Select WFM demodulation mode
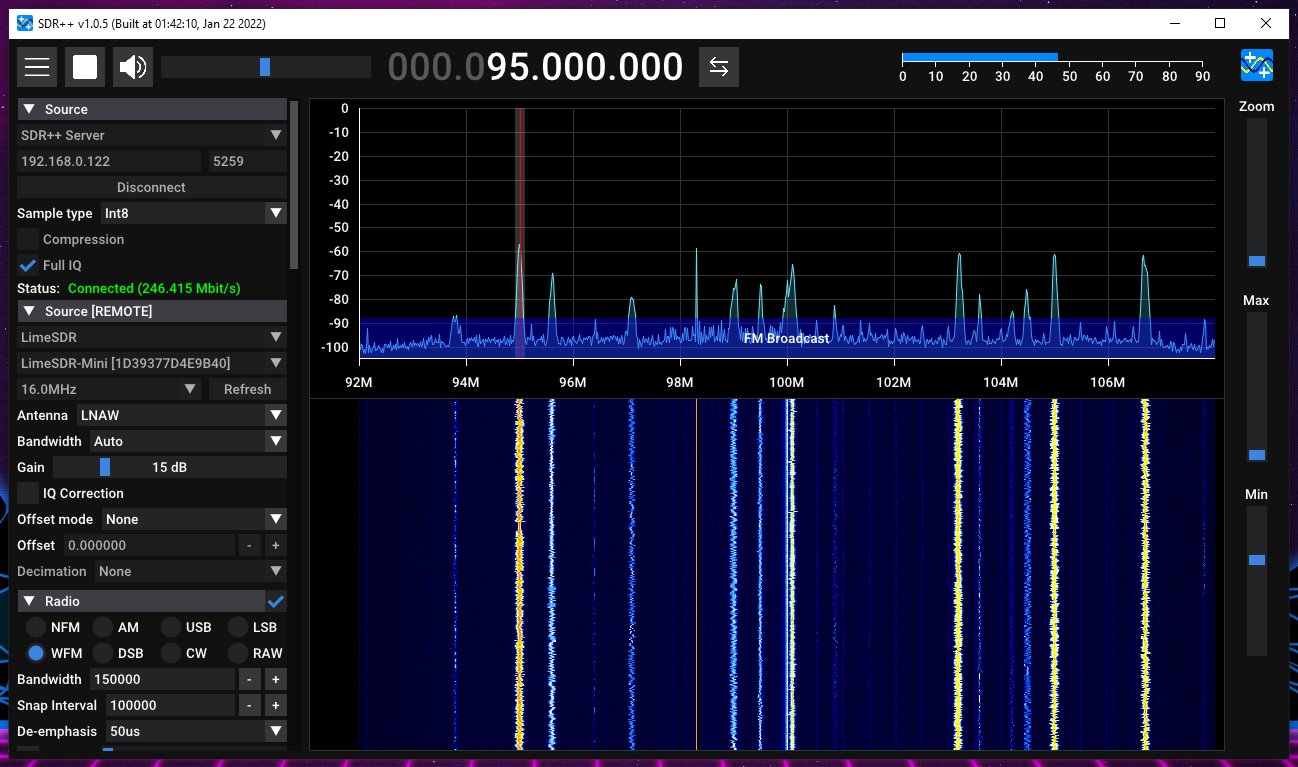1298x767 pixels. point(37,653)
